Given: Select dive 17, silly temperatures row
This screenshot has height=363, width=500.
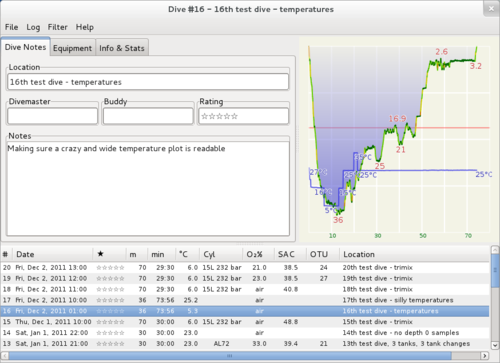Looking at the screenshot, I should [x=245, y=300].
